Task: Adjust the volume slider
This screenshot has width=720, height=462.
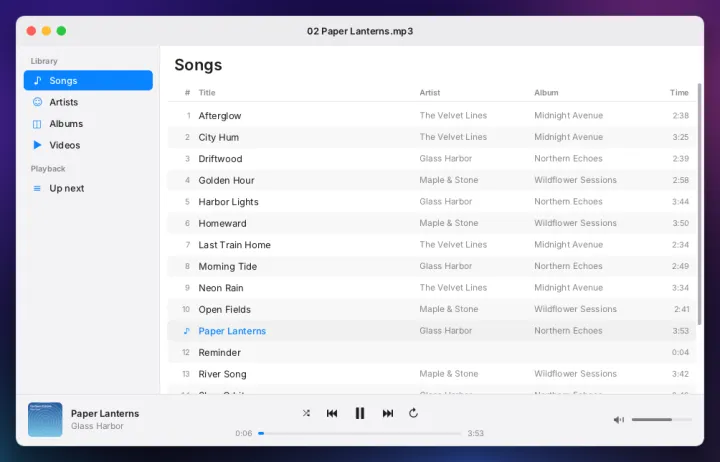Action: click(662, 420)
